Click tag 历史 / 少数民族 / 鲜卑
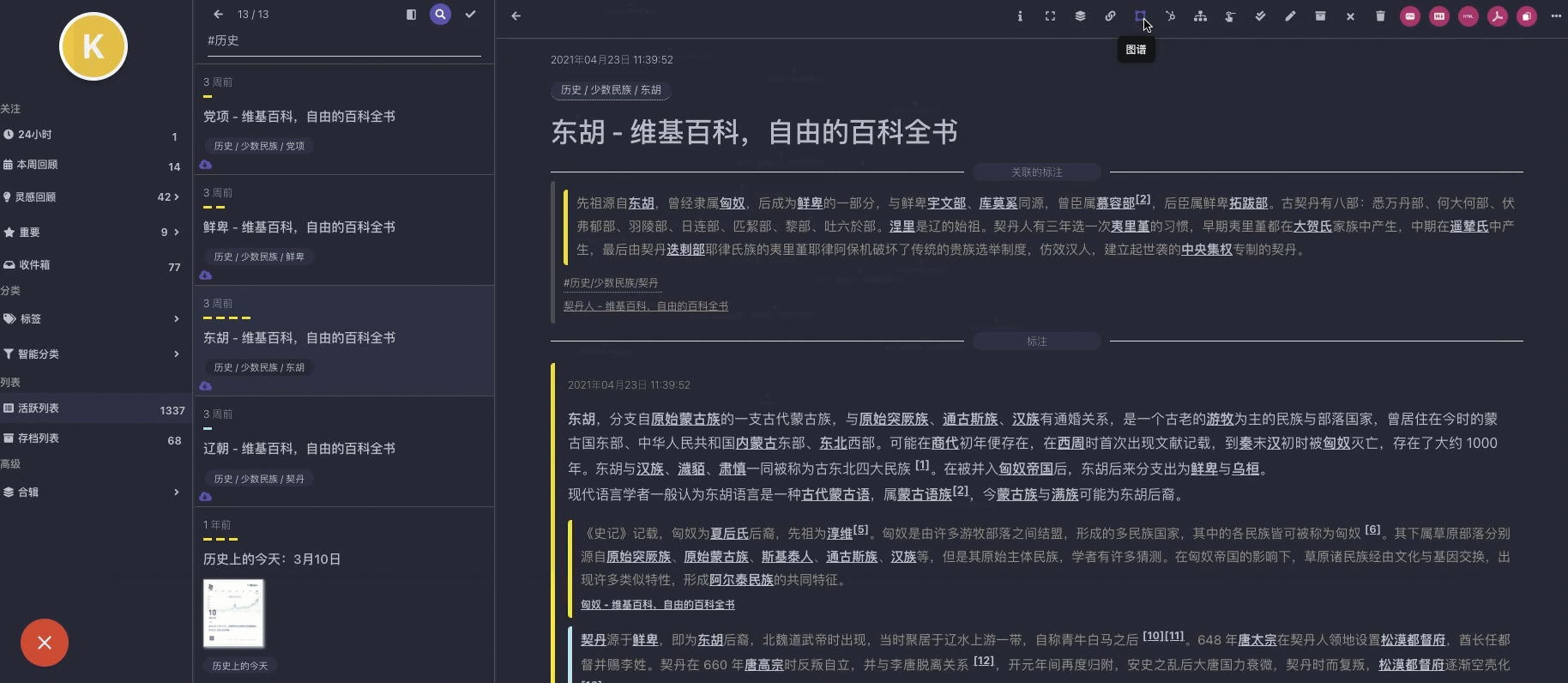Image resolution: width=1568 pixels, height=683 pixels. 259,257
